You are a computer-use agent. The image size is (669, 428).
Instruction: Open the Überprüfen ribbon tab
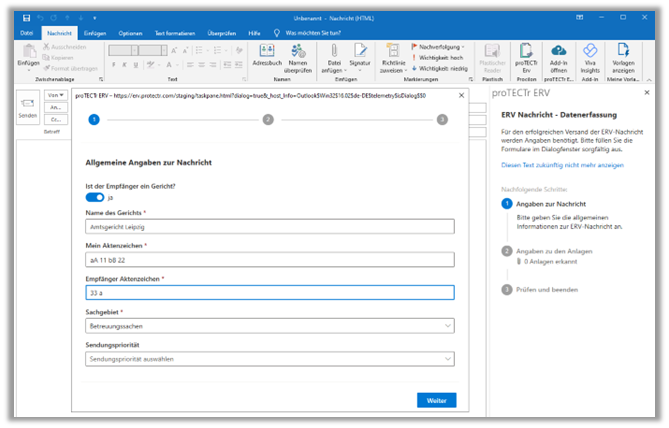pos(221,33)
